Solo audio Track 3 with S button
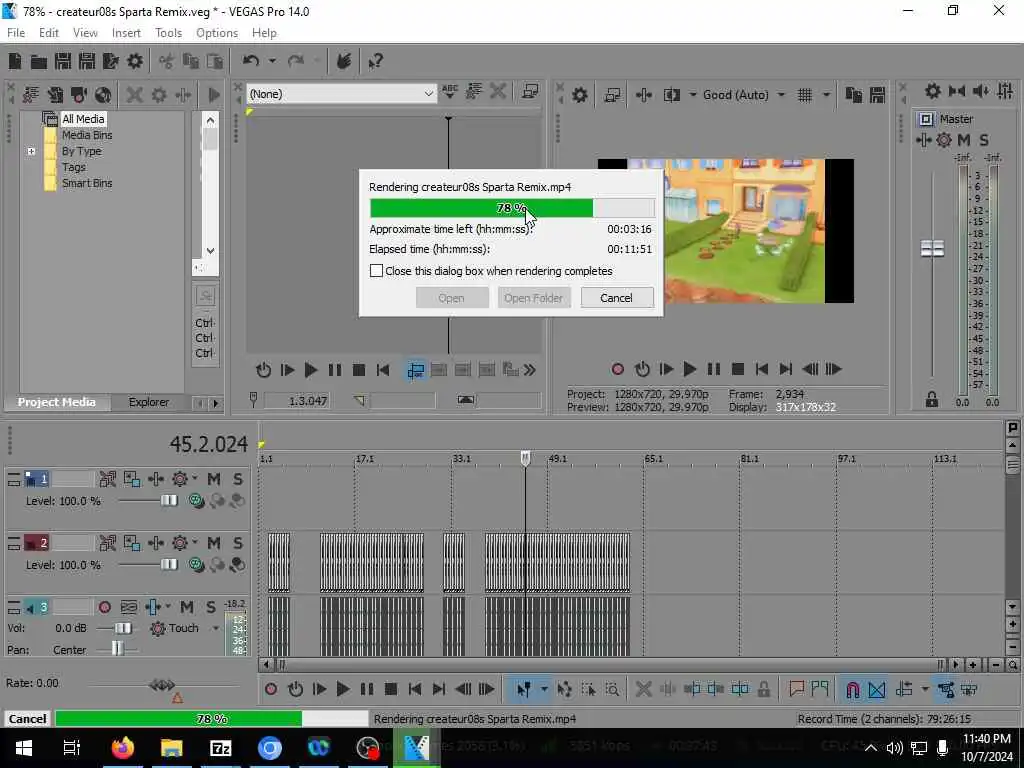Screen dimensions: 1024x768 [x=211, y=608]
